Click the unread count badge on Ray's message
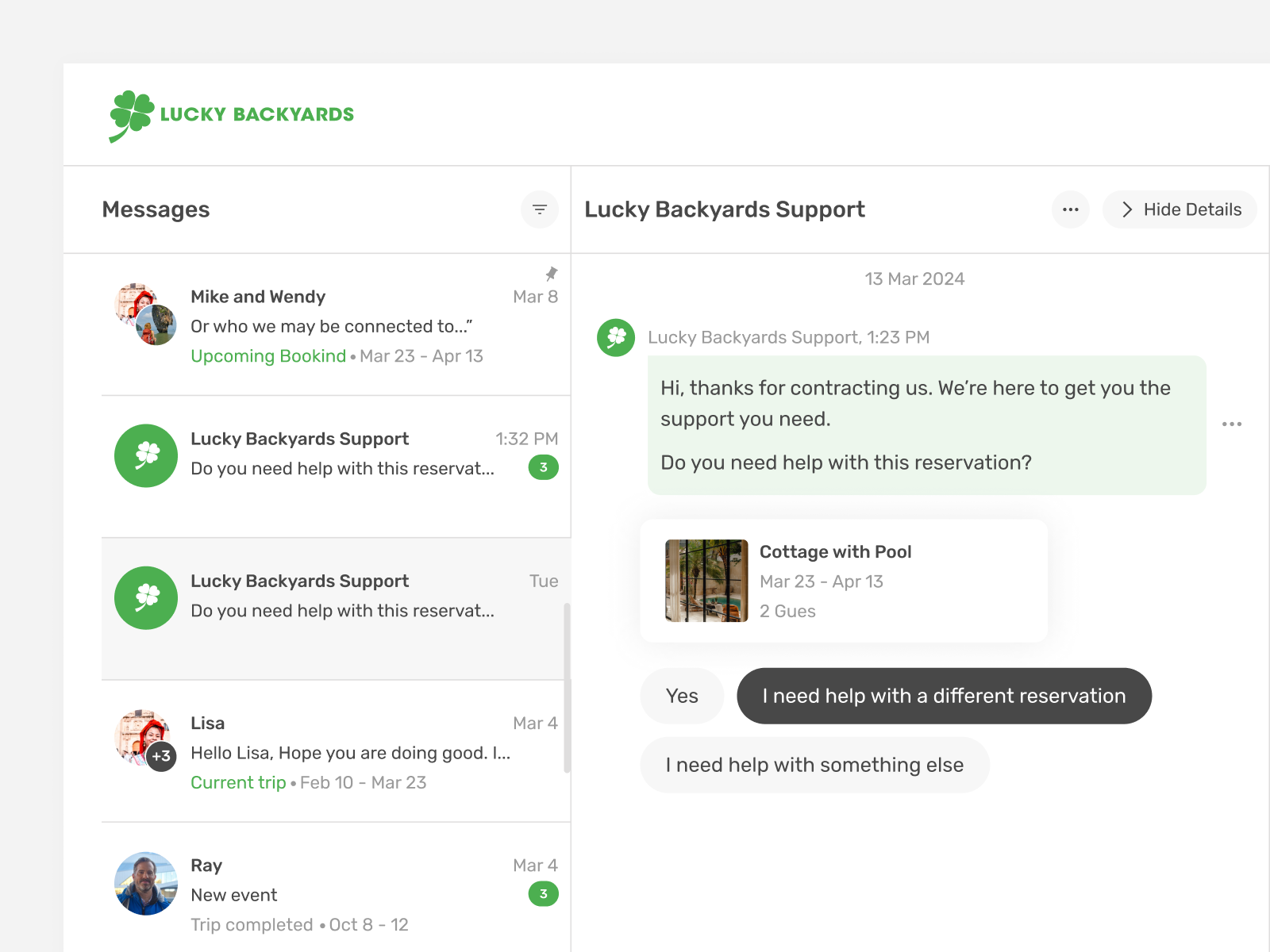The width and height of the screenshot is (1270, 952). click(543, 894)
